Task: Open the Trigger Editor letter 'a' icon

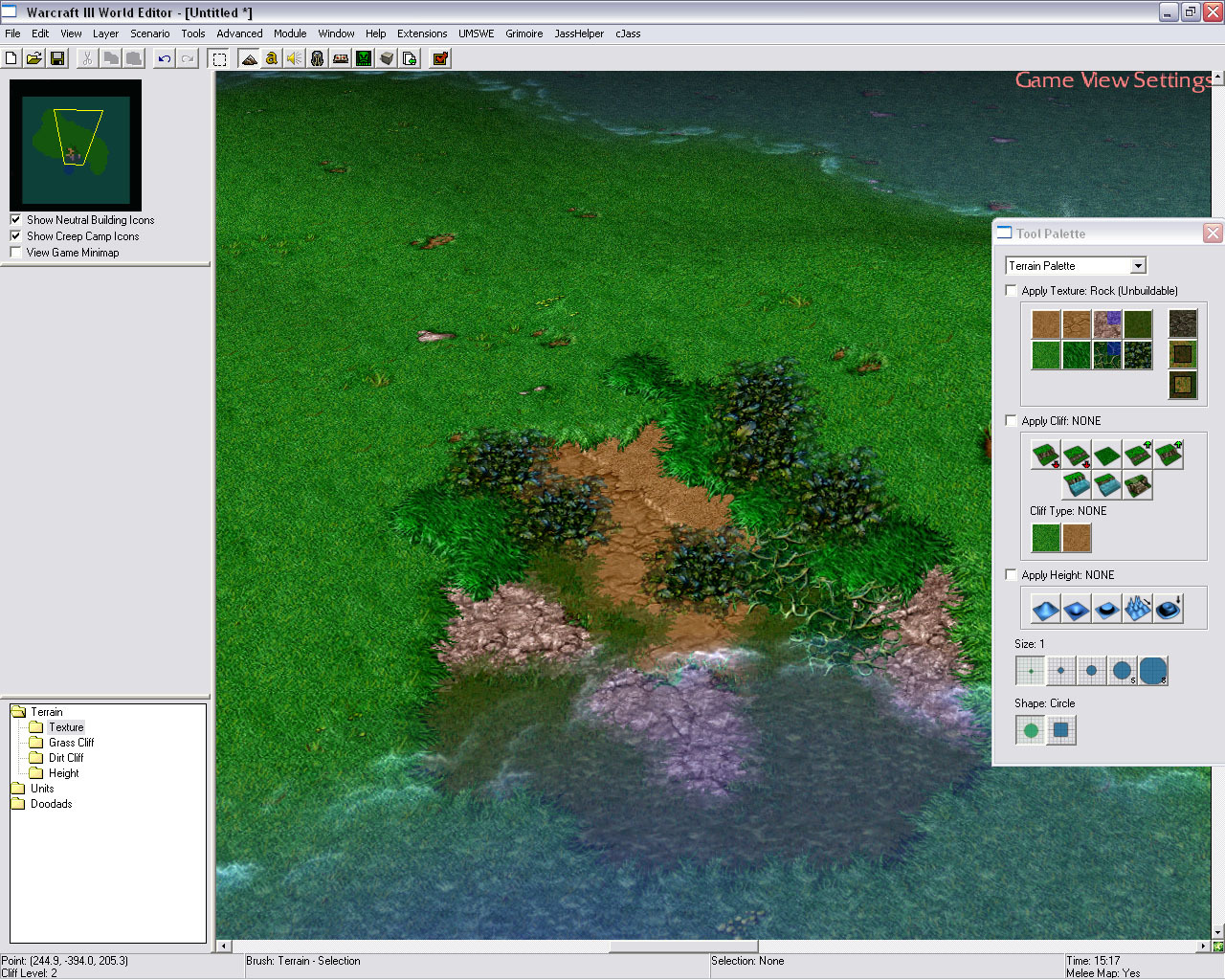Action: [272, 58]
